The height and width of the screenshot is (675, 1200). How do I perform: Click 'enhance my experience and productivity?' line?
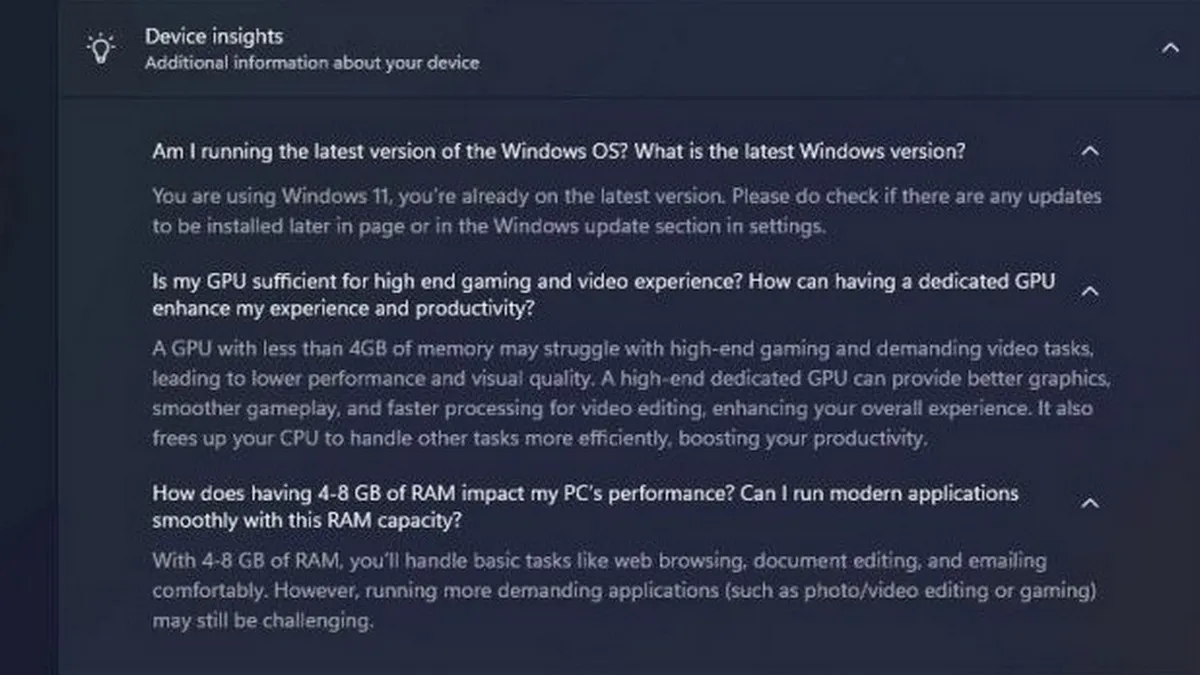[x=343, y=309]
